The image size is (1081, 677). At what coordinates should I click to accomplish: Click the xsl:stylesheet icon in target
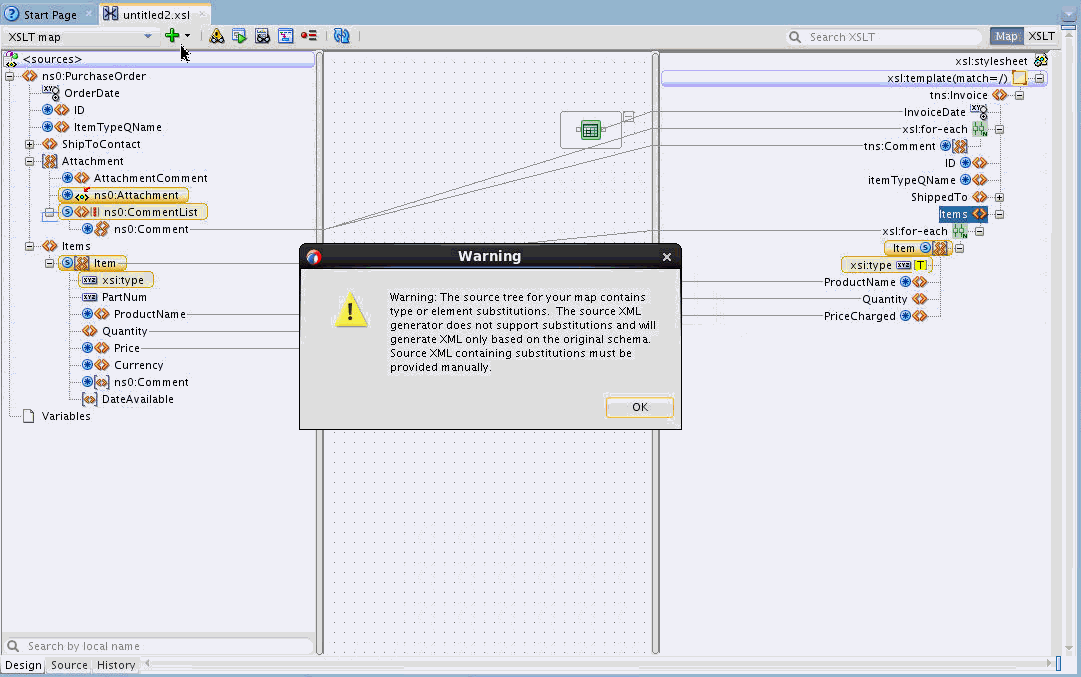(x=1041, y=61)
